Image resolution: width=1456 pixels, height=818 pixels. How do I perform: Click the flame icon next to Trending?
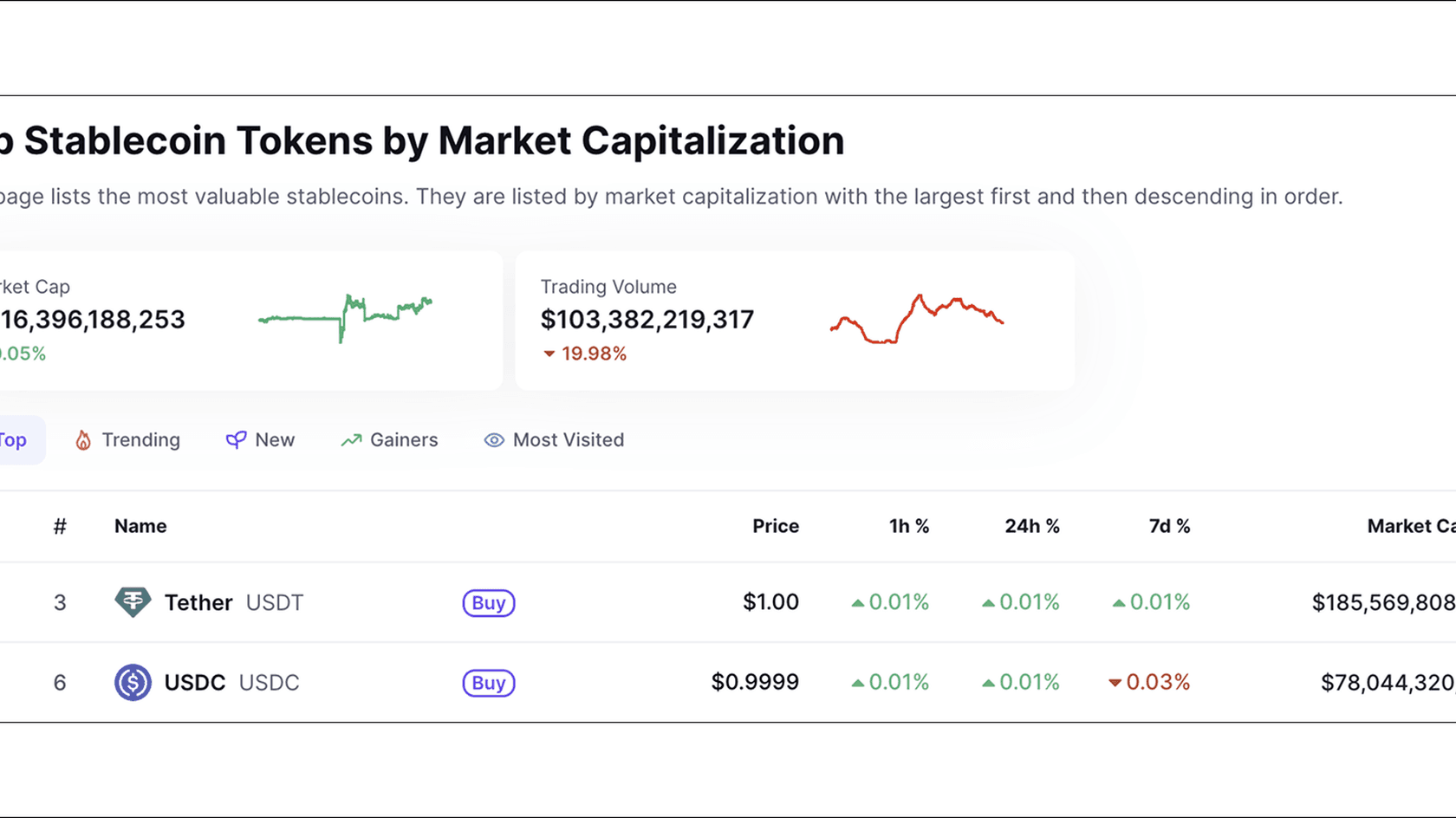(83, 440)
